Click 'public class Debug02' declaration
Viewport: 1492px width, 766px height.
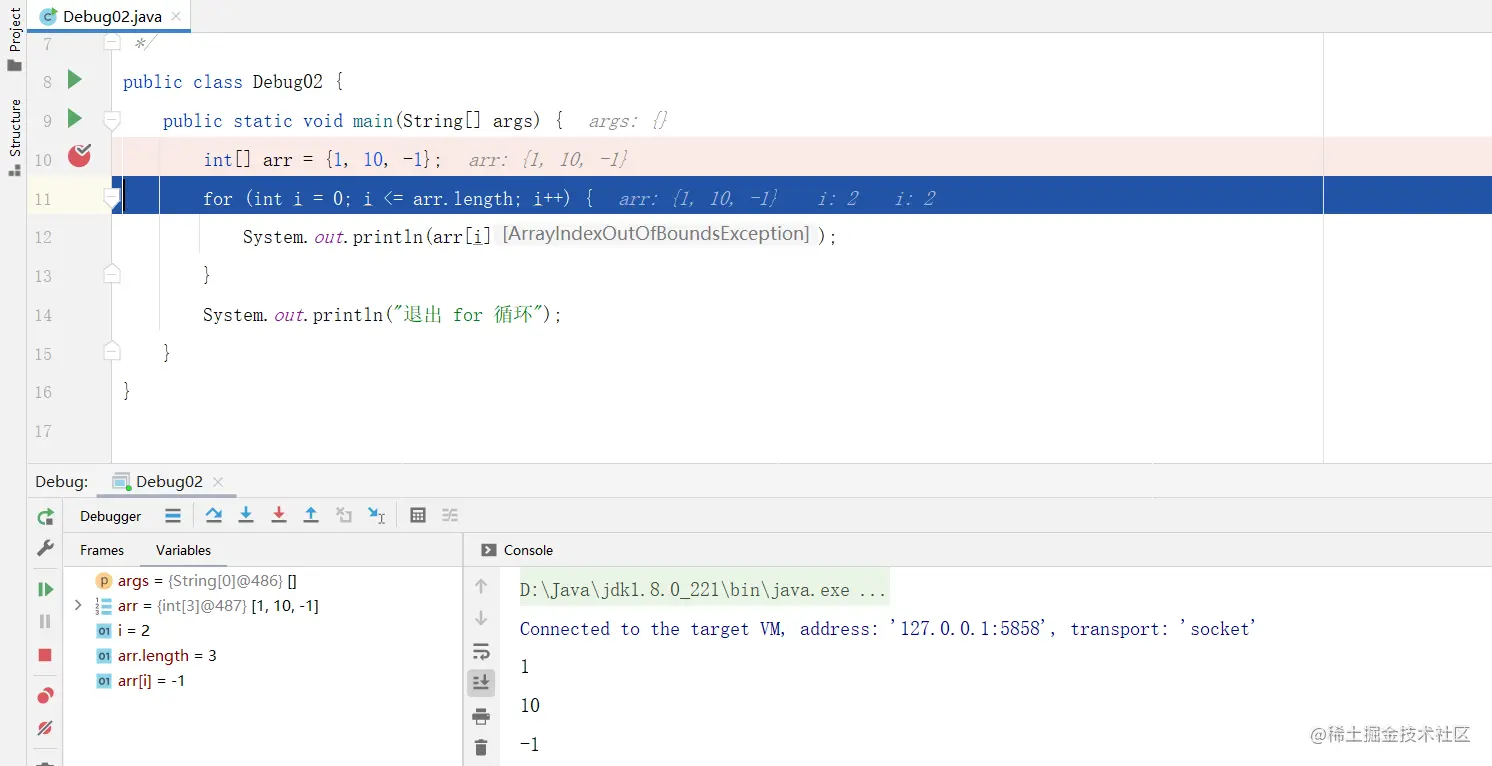pyautogui.click(x=233, y=82)
